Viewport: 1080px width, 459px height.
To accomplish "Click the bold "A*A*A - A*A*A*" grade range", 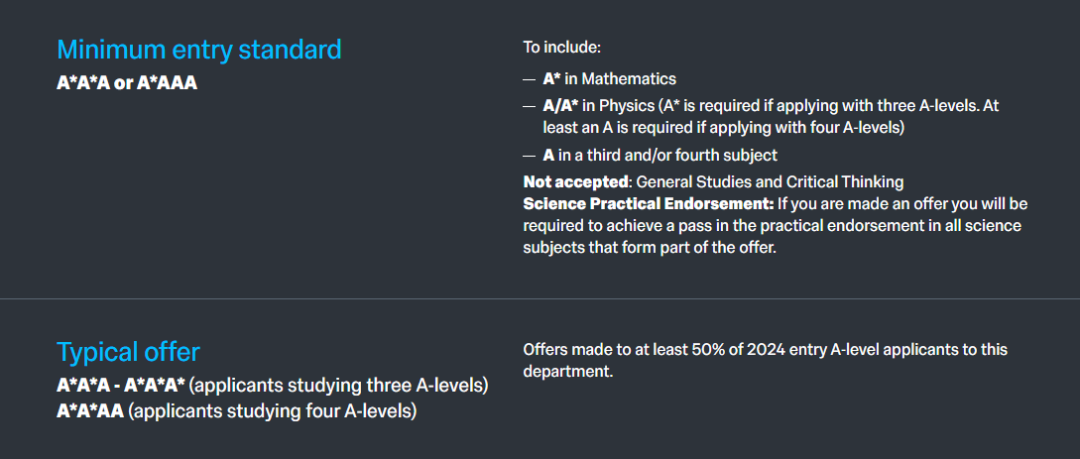I will pyautogui.click(x=121, y=386).
